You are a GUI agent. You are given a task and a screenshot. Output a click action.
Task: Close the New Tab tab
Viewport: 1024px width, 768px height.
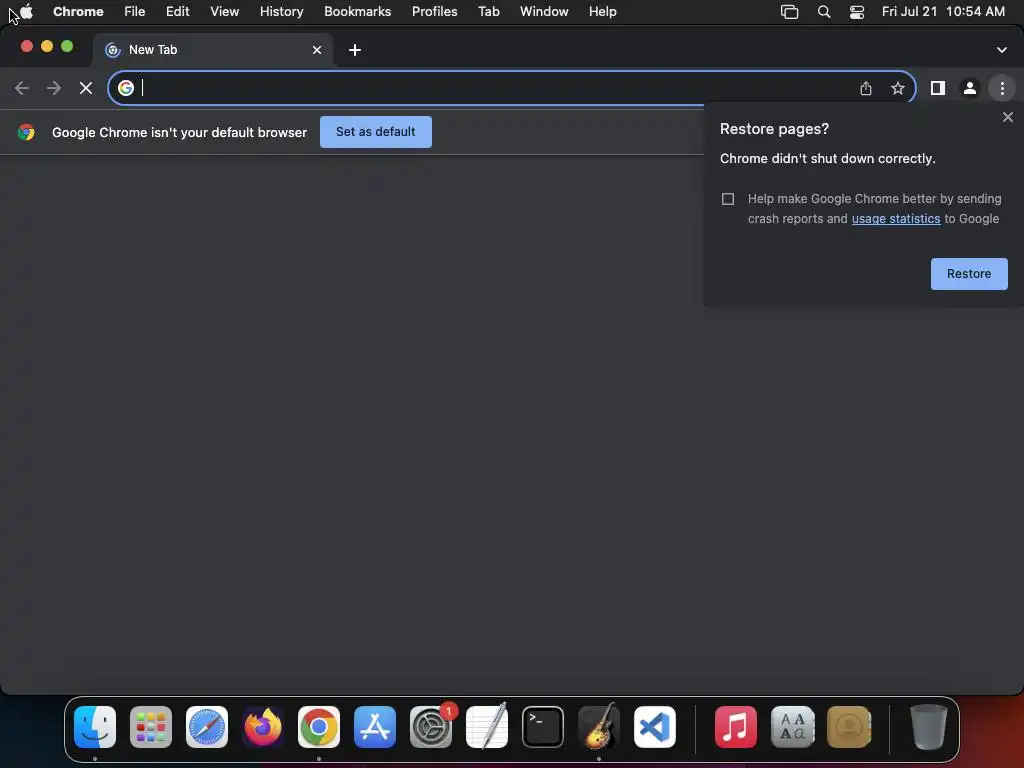tap(317, 50)
